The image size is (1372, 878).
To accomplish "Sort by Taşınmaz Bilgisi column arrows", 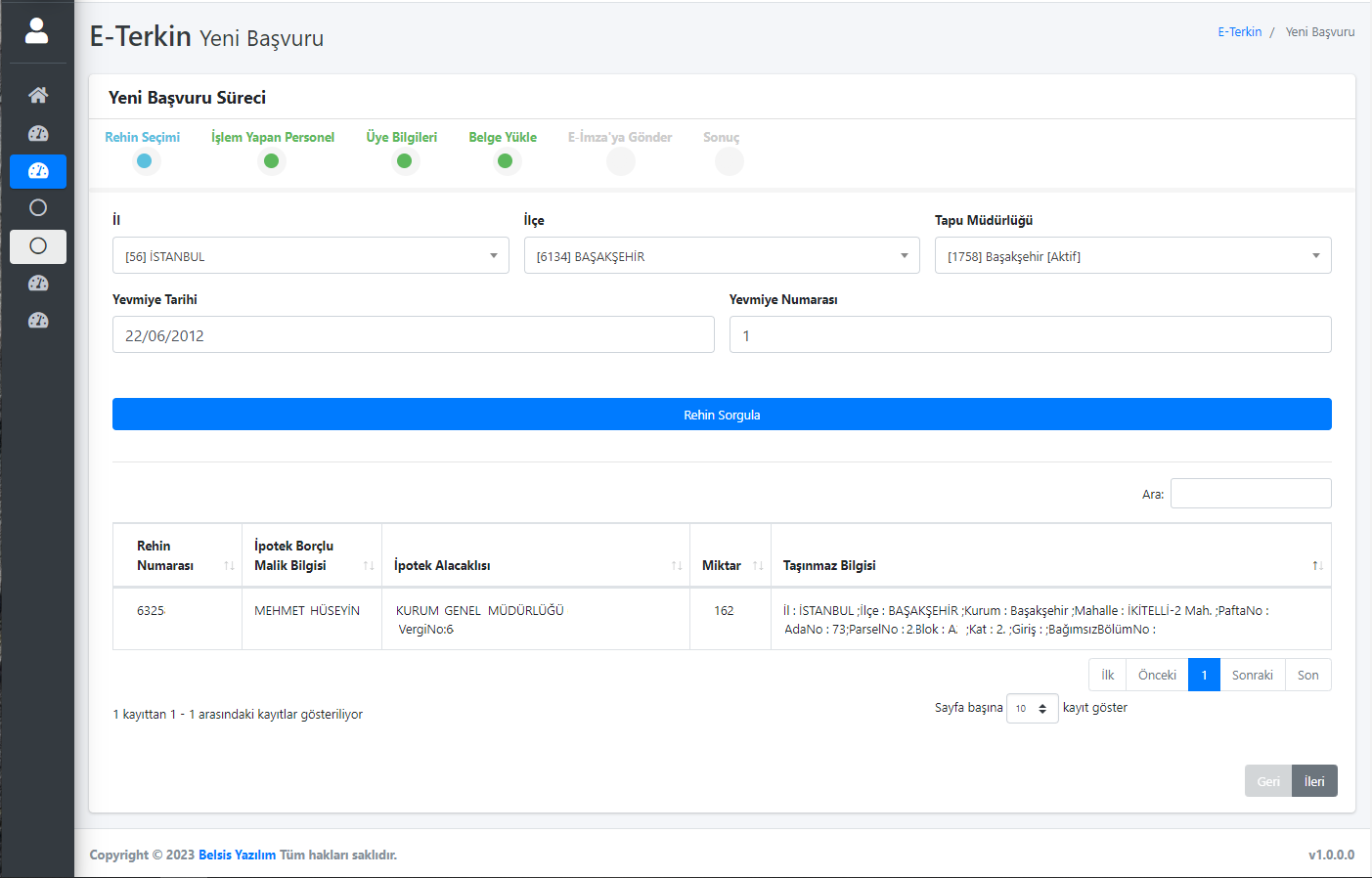I will pos(1317,566).
